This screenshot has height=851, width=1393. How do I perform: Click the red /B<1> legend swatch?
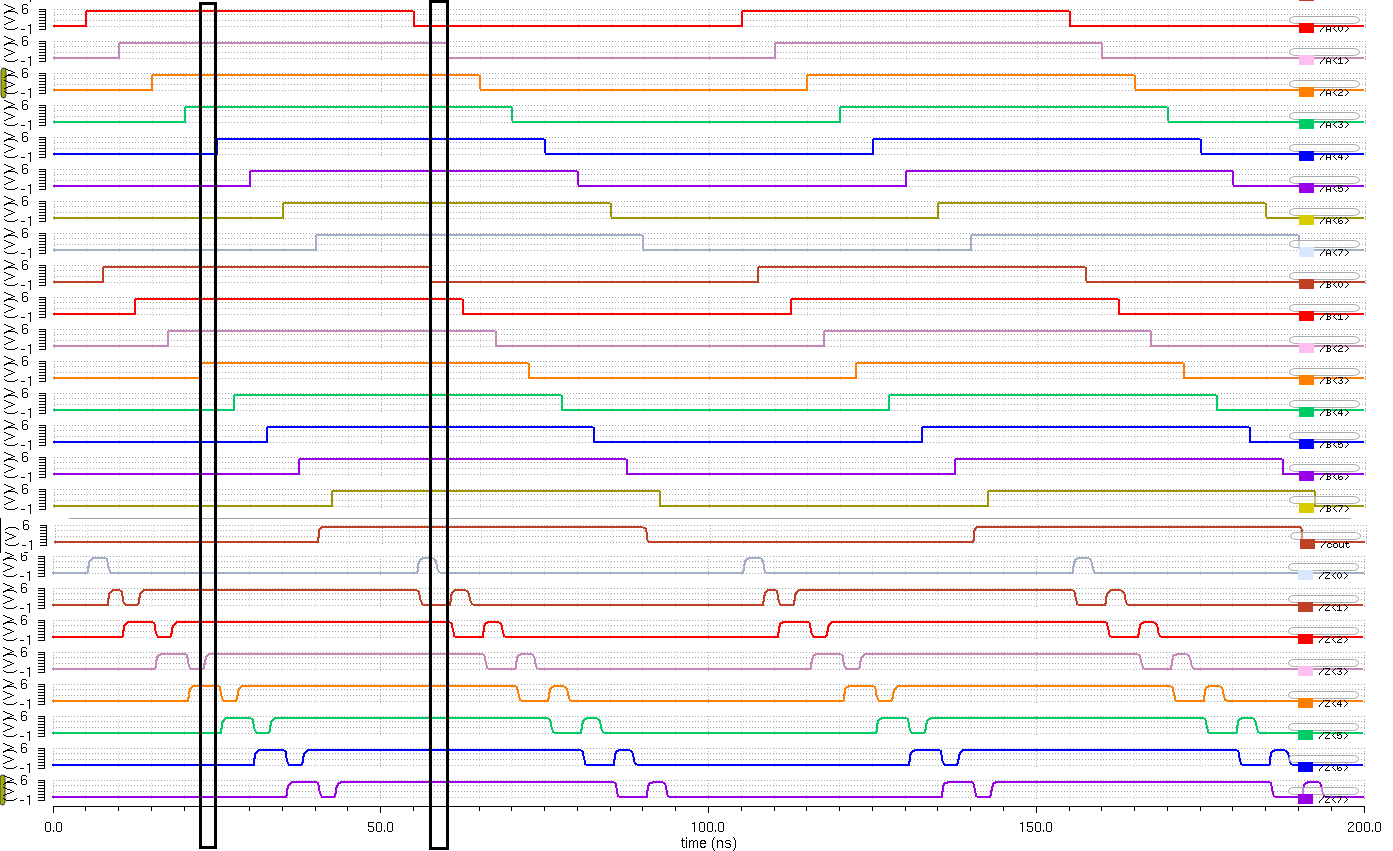click(x=1305, y=316)
